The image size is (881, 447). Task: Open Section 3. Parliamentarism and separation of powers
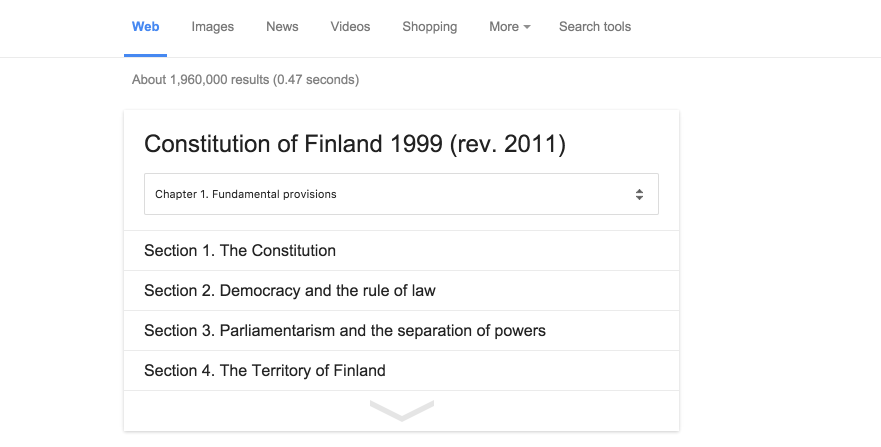coord(345,331)
